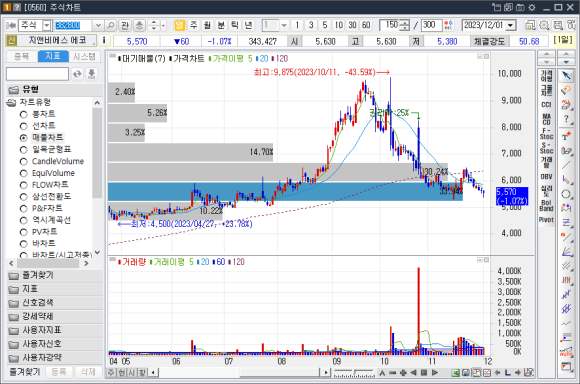Expand the 주식 market type dropdown
The height and width of the screenshot is (384, 580).
47,25
